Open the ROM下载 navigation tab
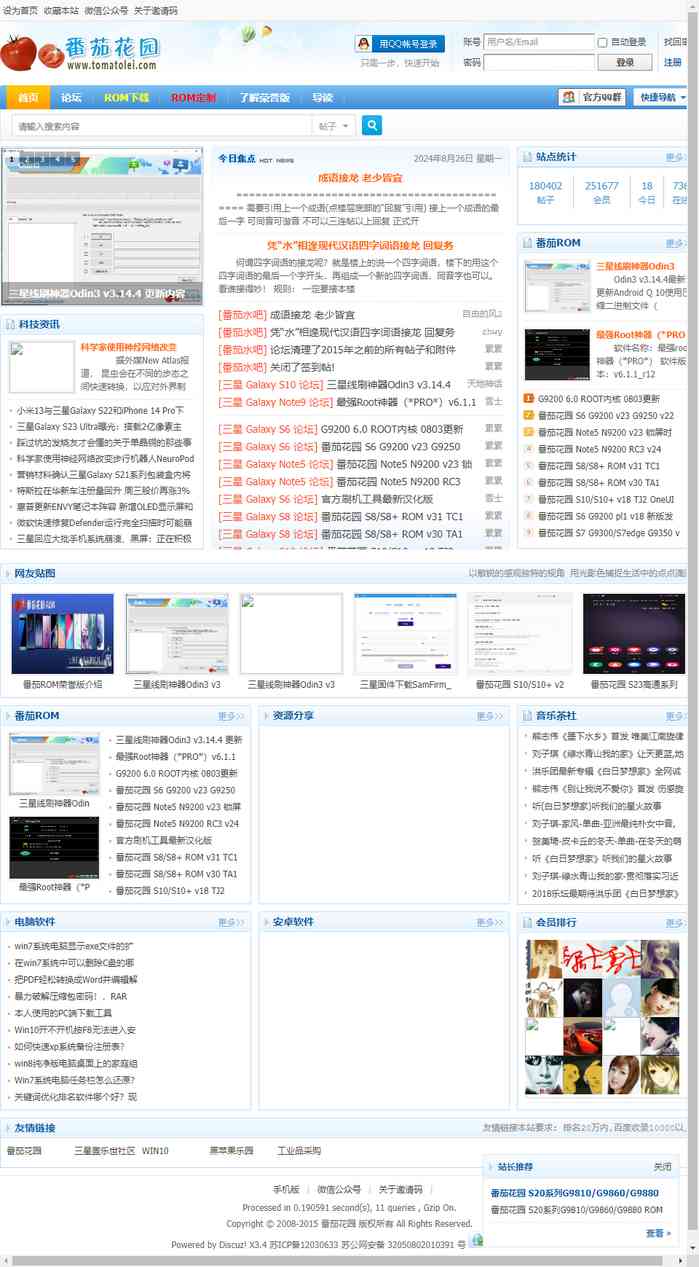Screen dimensions: 699x1267 pyautogui.click(x=126, y=98)
